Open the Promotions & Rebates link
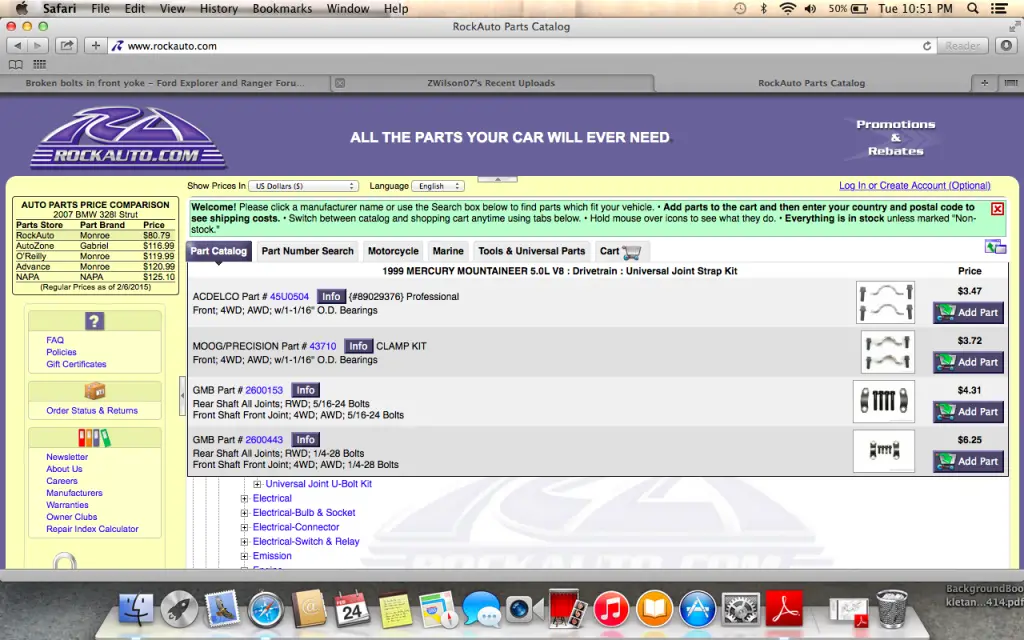The image size is (1024, 640). (x=895, y=138)
